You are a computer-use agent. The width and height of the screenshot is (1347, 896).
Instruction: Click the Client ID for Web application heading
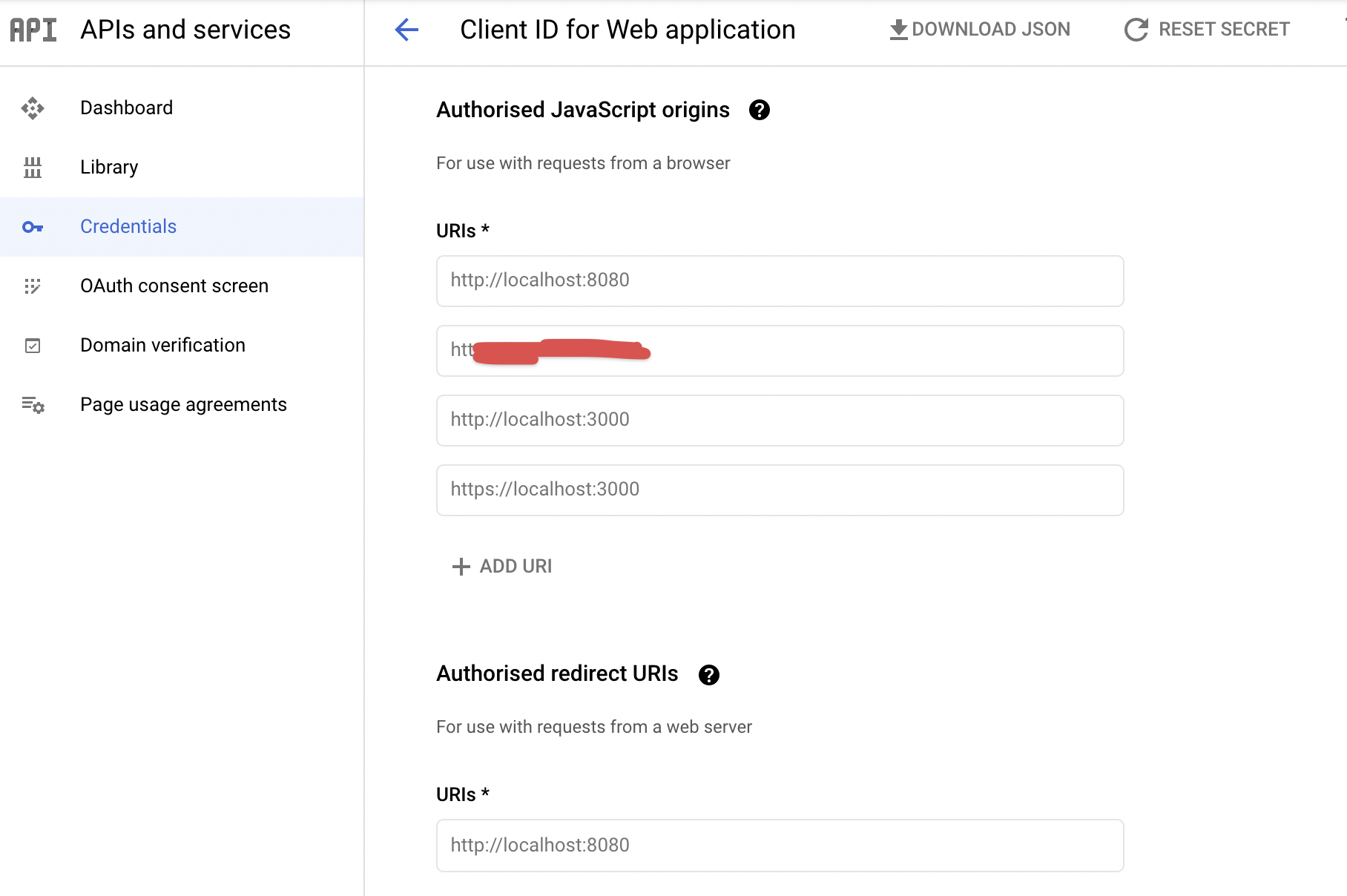628,30
